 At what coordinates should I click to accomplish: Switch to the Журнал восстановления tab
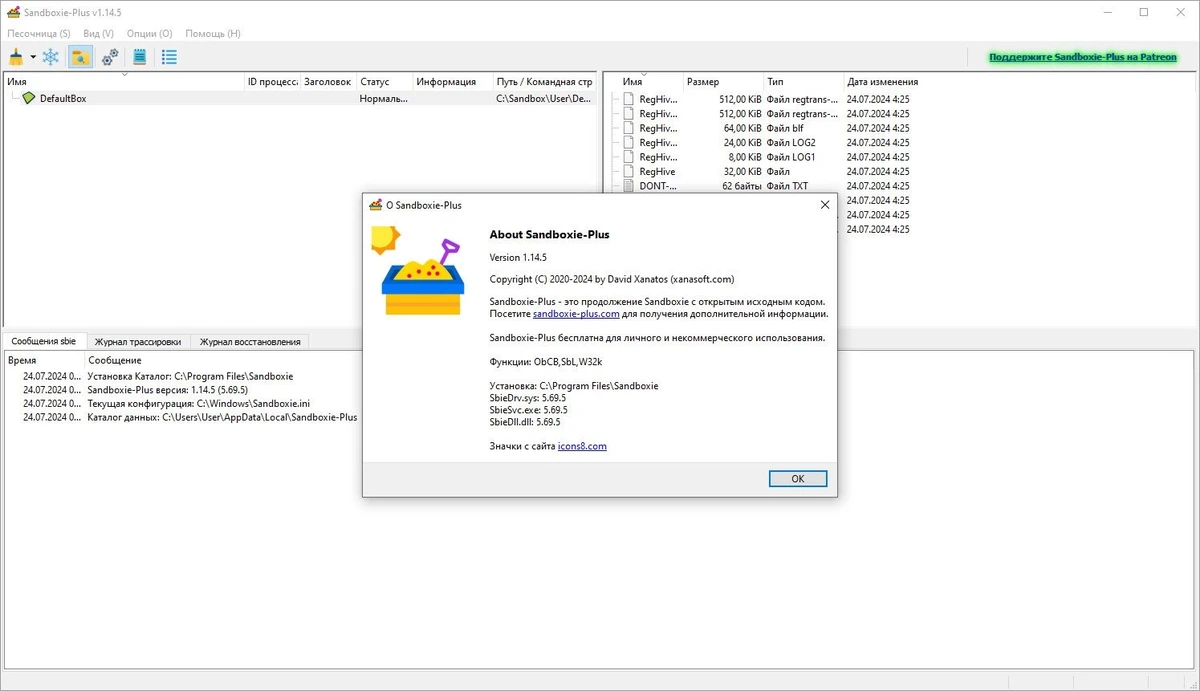(x=250, y=341)
